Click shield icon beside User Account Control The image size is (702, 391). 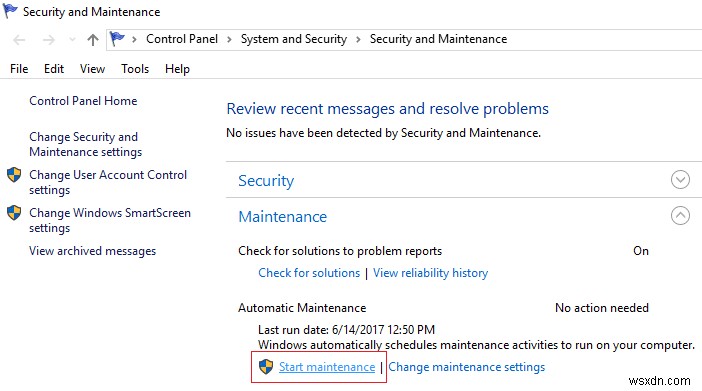14,175
